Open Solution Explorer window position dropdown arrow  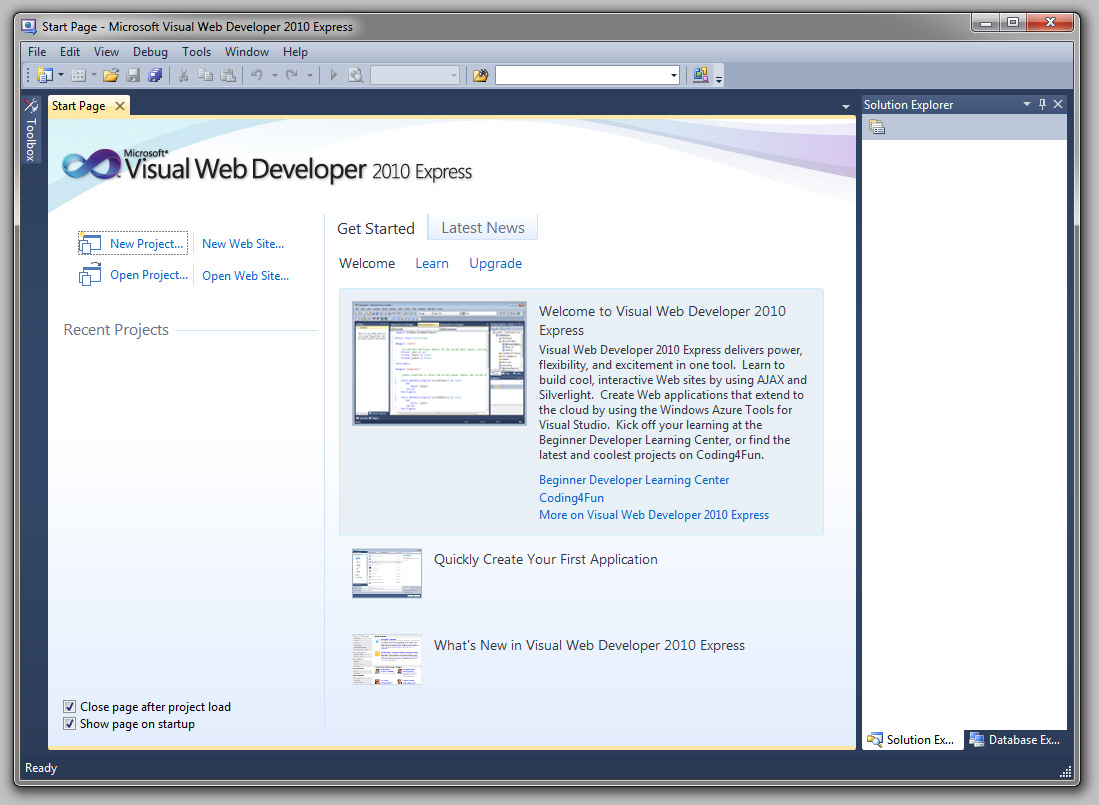tap(1026, 104)
